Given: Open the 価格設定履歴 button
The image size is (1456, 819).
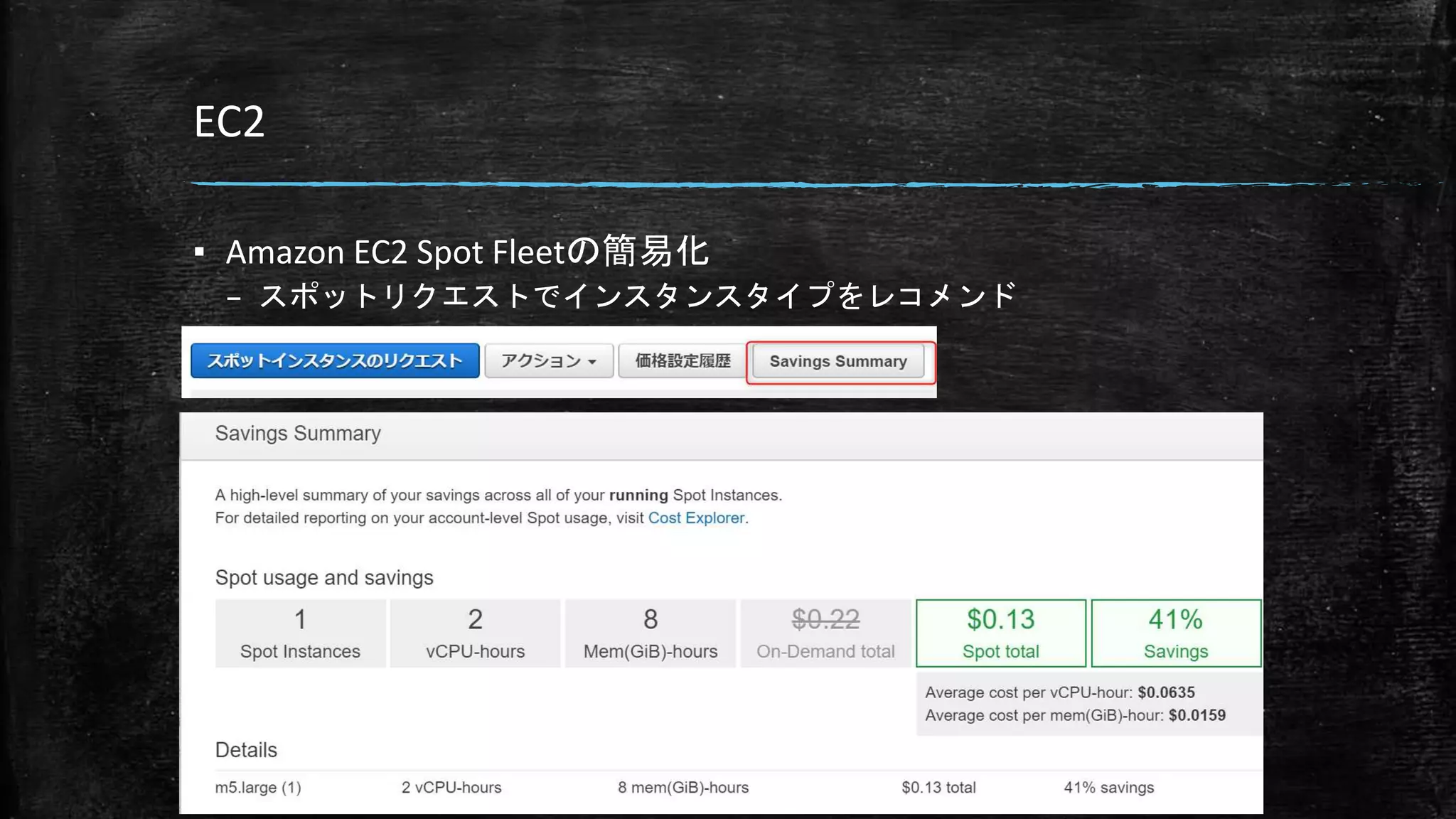Looking at the screenshot, I should pyautogui.click(x=682, y=361).
